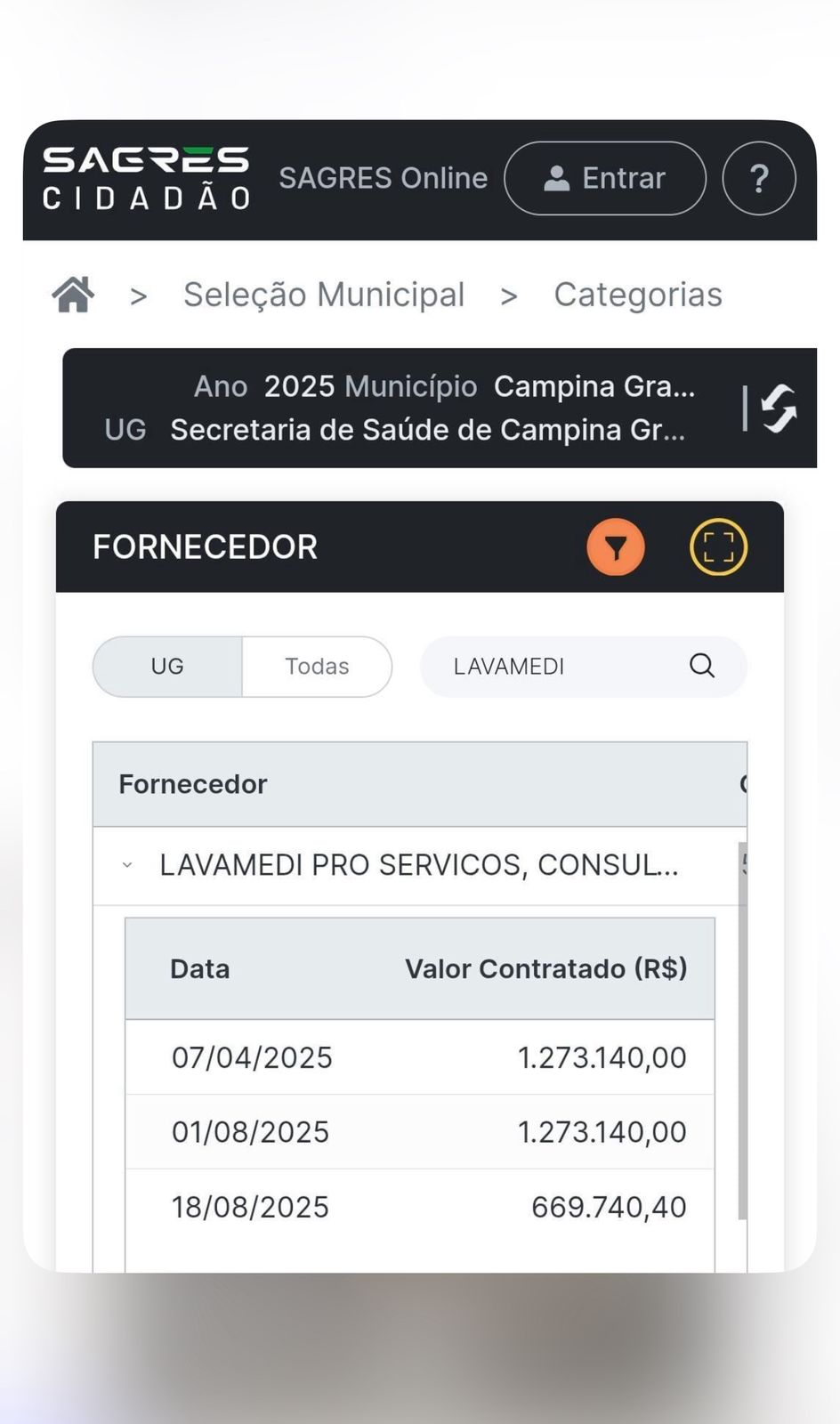Screen dimensions: 840x1424
Task: Switch the toggle to Todas
Action: 317,667
